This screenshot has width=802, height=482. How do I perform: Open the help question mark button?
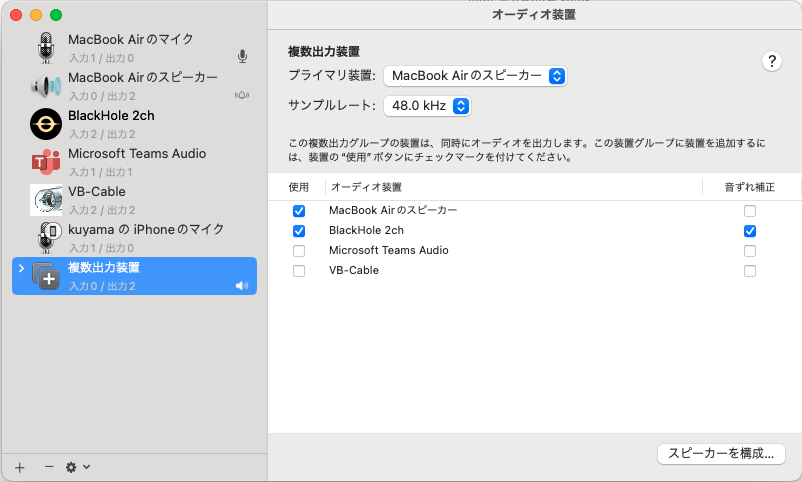(772, 61)
